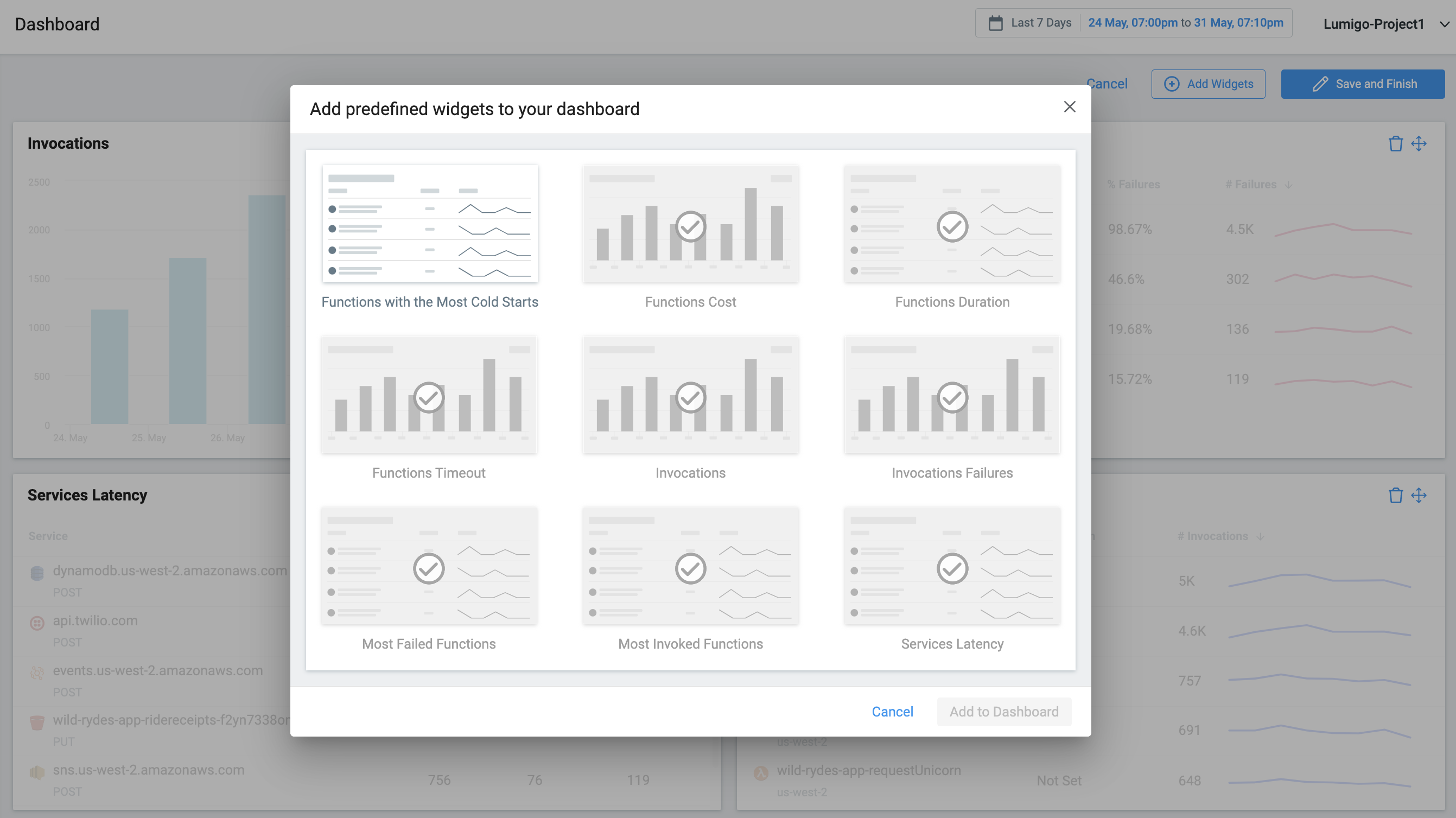Select Functions with the Most Cold Starts widget

(430, 224)
